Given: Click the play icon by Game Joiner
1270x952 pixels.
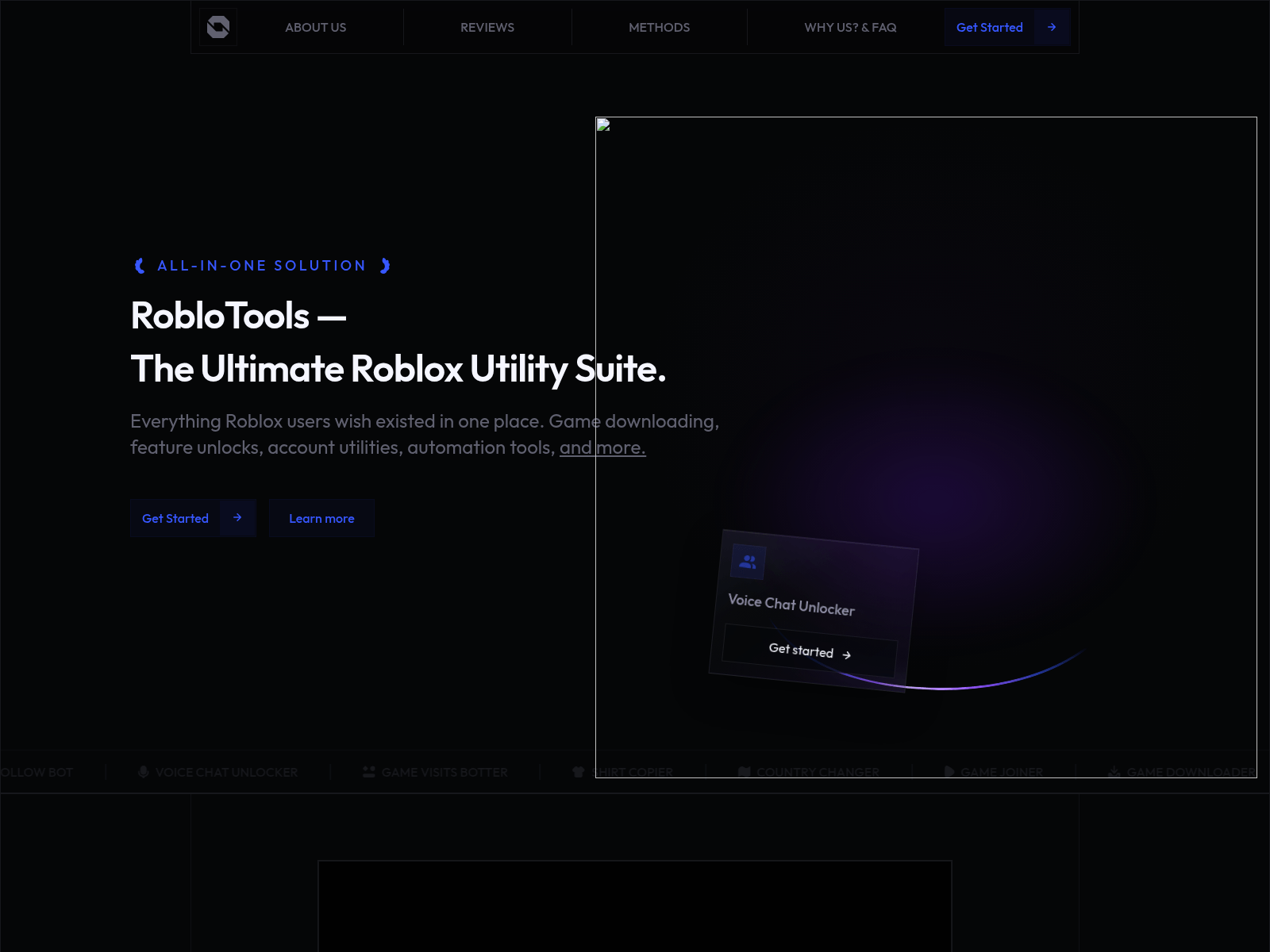Looking at the screenshot, I should (x=949, y=772).
